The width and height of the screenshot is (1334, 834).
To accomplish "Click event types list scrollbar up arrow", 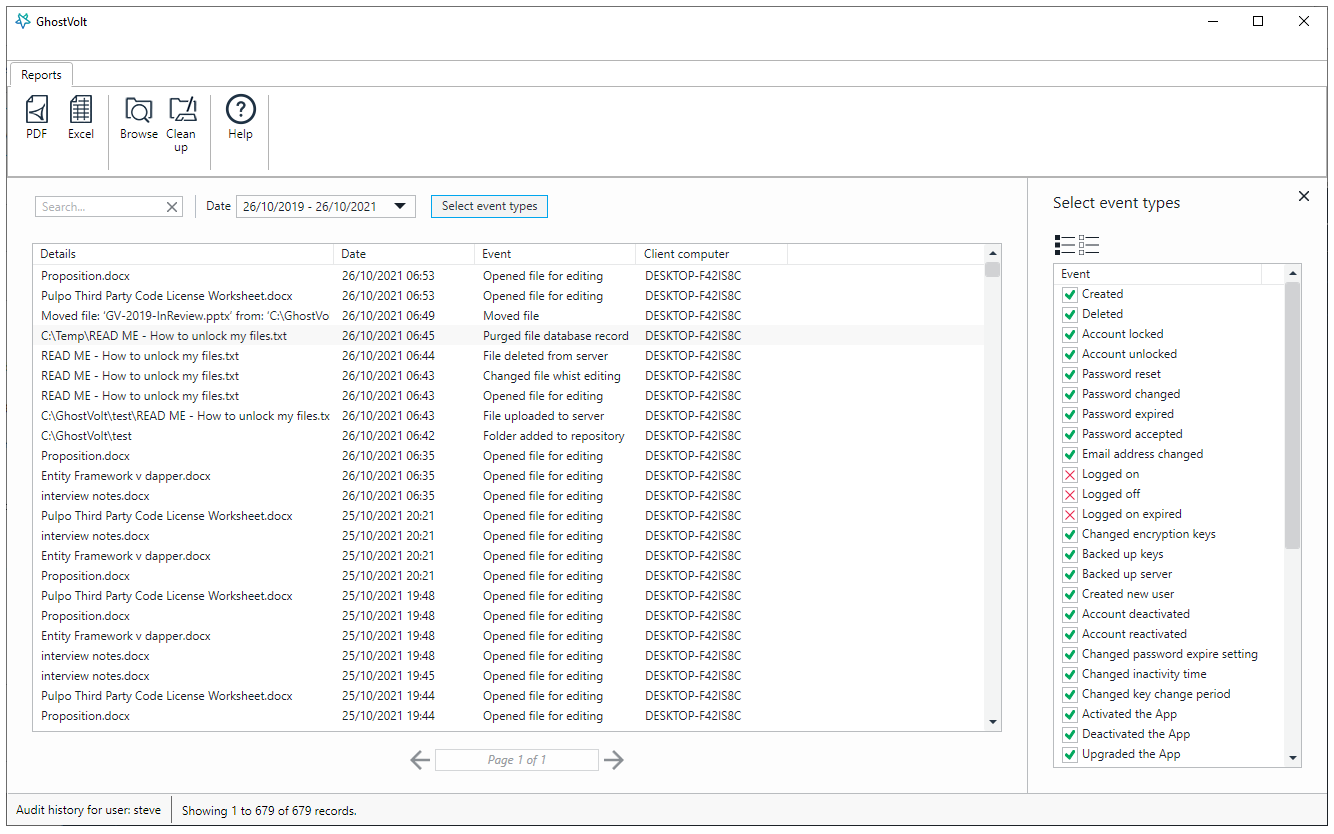I will pos(1293,273).
